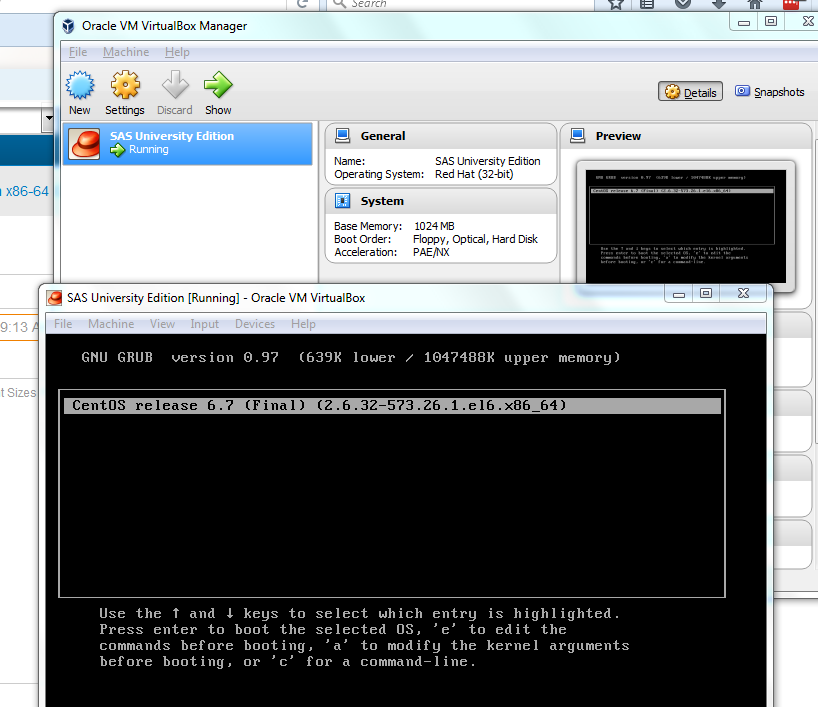Minimize the SAS University Edition VM window
The height and width of the screenshot is (707, 818).
click(679, 294)
